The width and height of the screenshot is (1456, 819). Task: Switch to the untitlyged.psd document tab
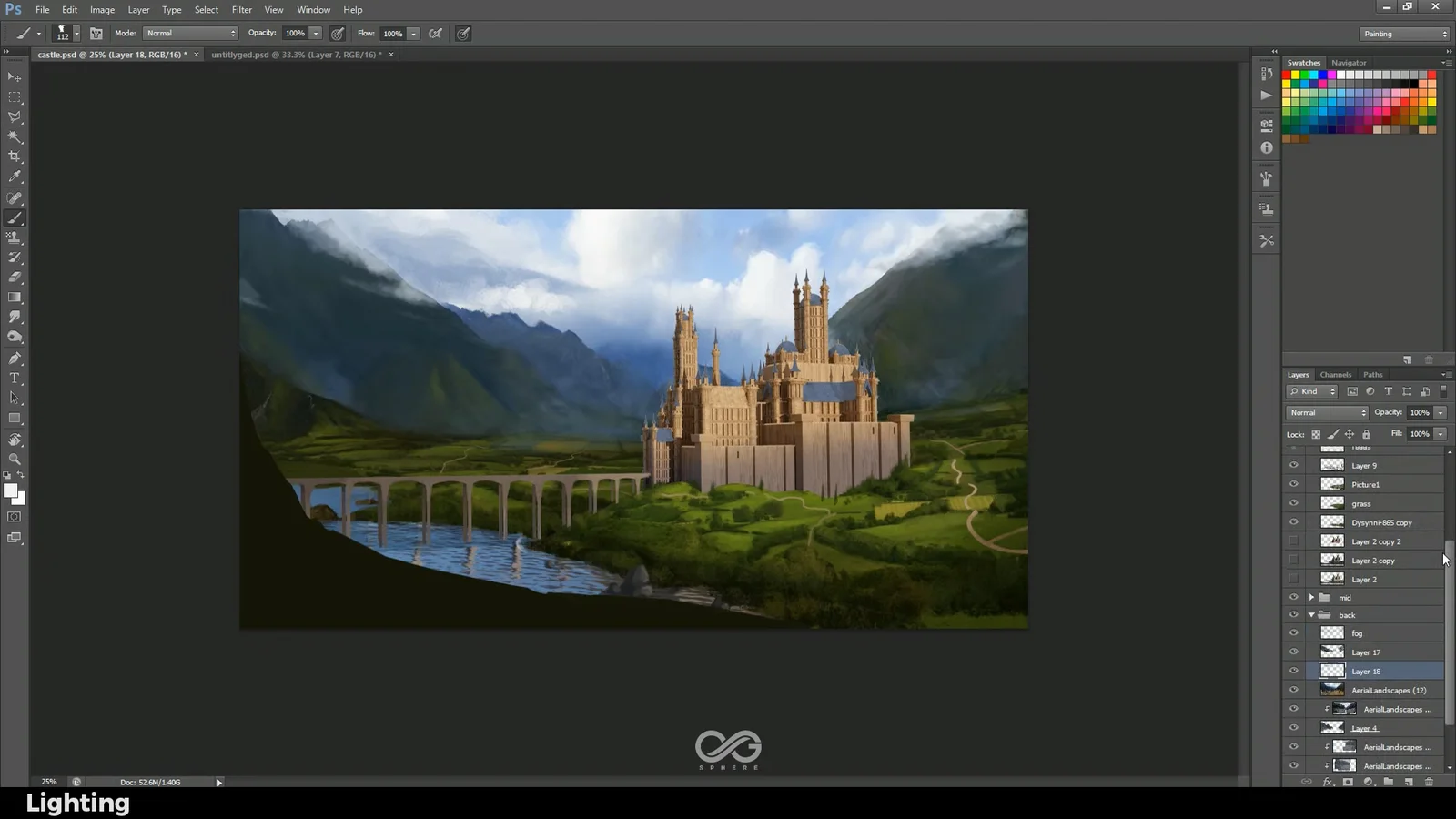tap(291, 55)
